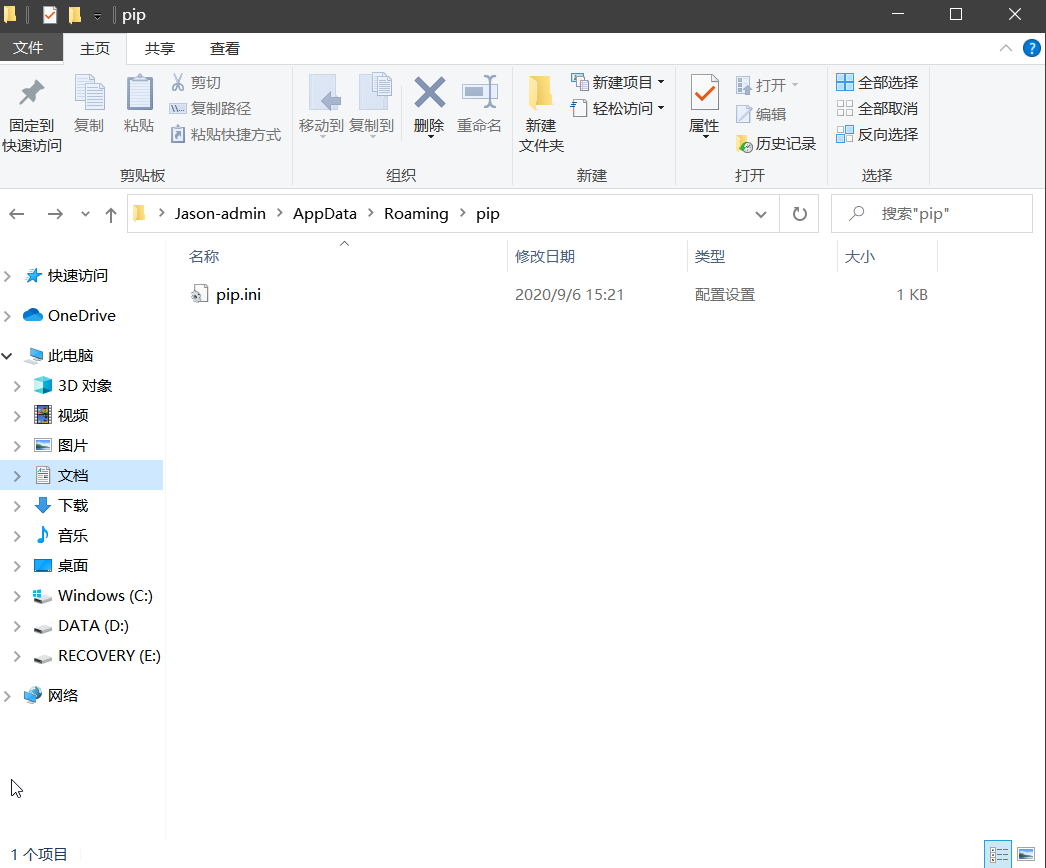Click Select all (全部选择)
The width and height of the screenshot is (1046, 868).
(877, 82)
